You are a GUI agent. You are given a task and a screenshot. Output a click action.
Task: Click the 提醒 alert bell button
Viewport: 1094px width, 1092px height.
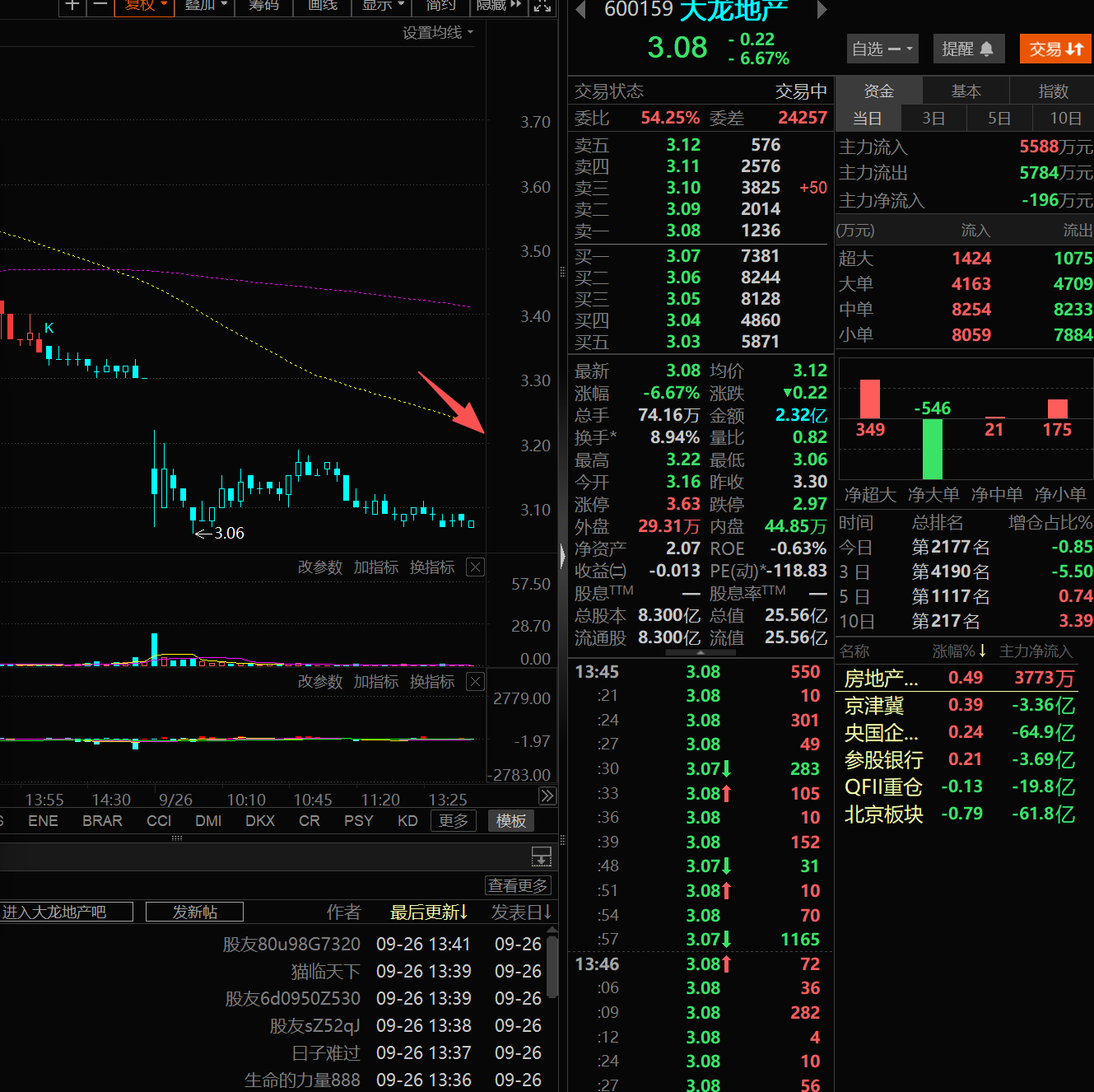click(x=968, y=49)
